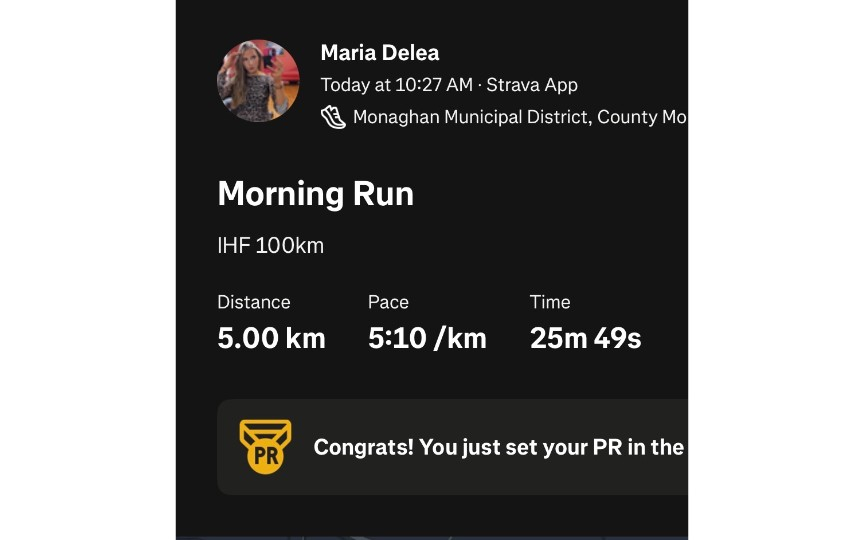Select the 5.00 km distance value
Screen dimensions: 864x540
pyautogui.click(x=271, y=338)
